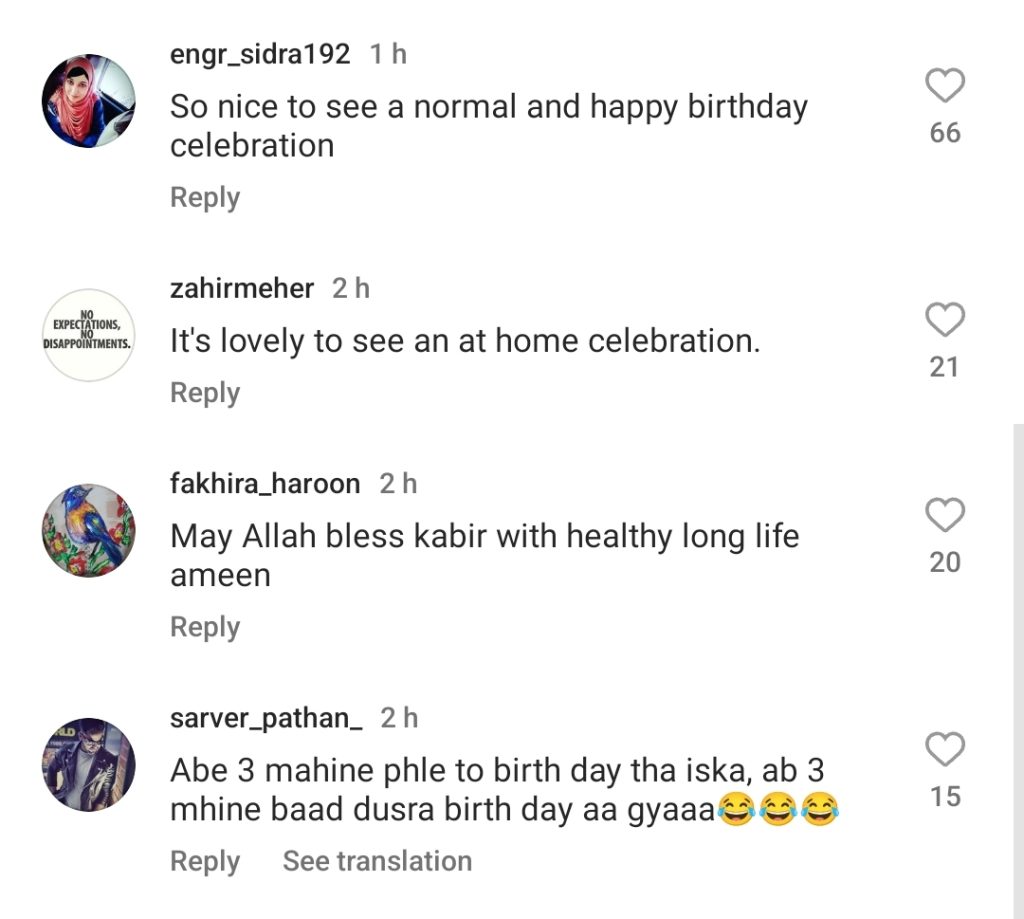Viewport: 1024px width, 919px height.
Task: Go to the fakhira_haroon username profile
Action: click(265, 484)
